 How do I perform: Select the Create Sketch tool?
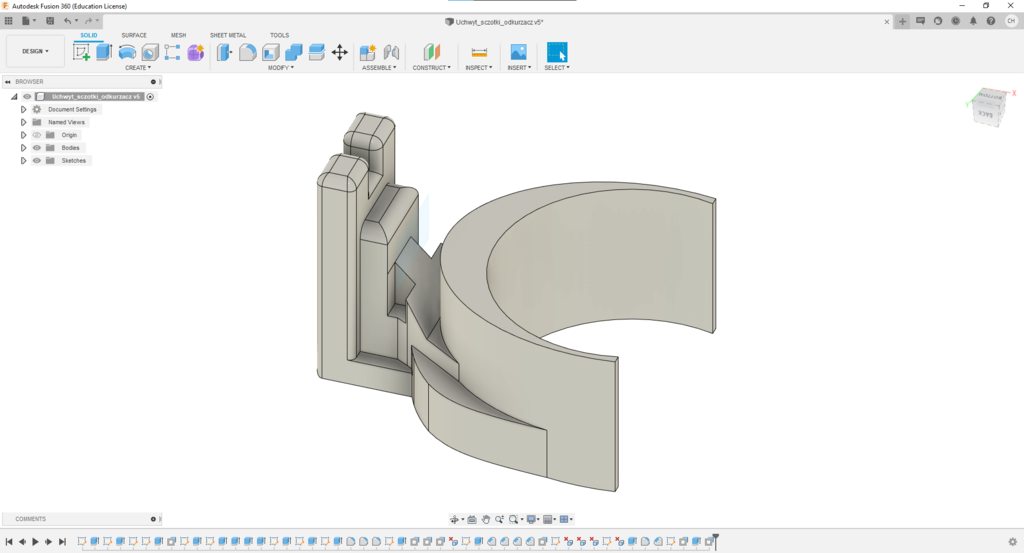point(82,52)
